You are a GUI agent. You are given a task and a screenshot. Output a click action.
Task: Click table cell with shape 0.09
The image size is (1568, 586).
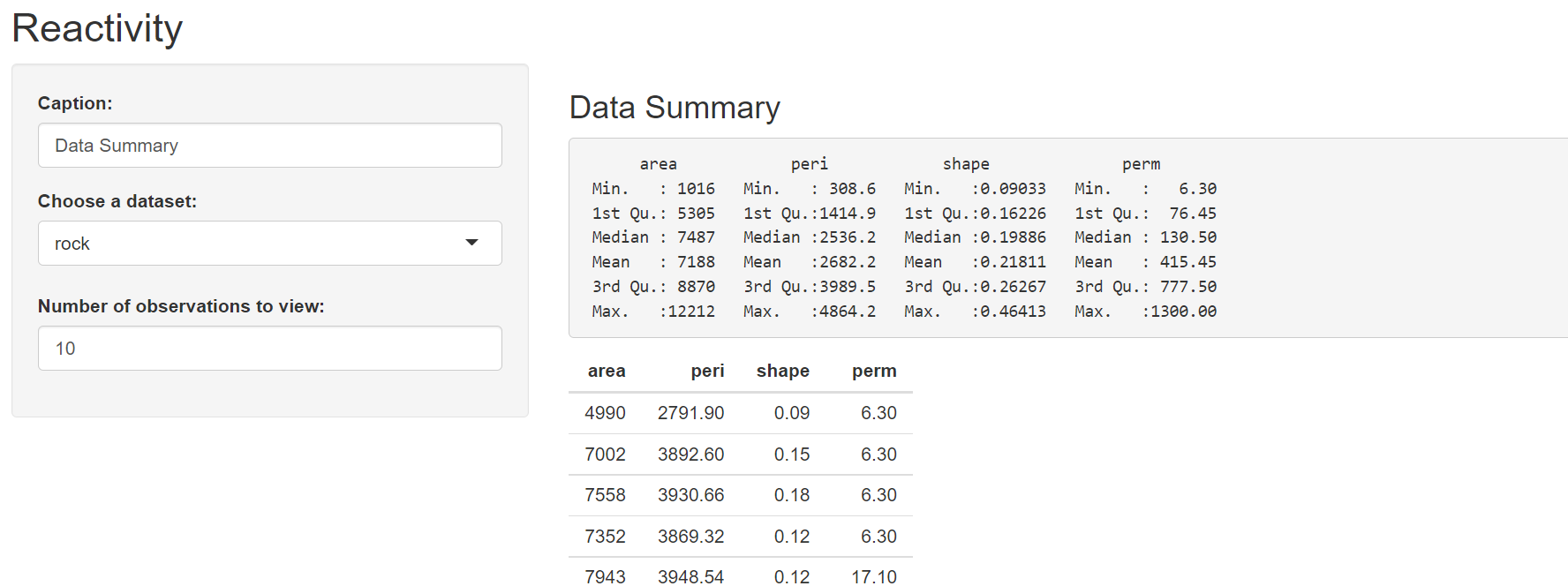point(792,413)
